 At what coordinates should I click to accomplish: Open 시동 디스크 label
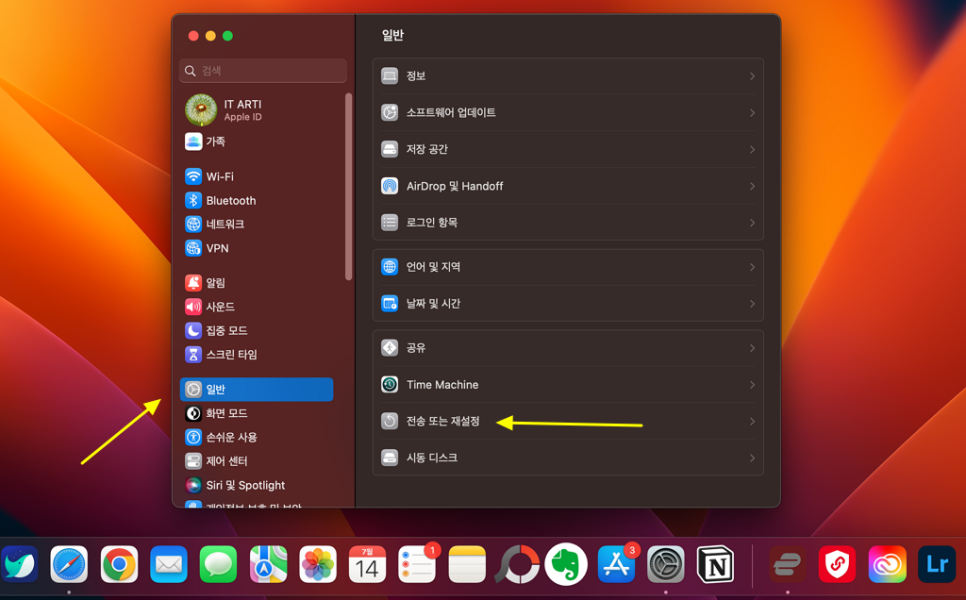coord(432,458)
